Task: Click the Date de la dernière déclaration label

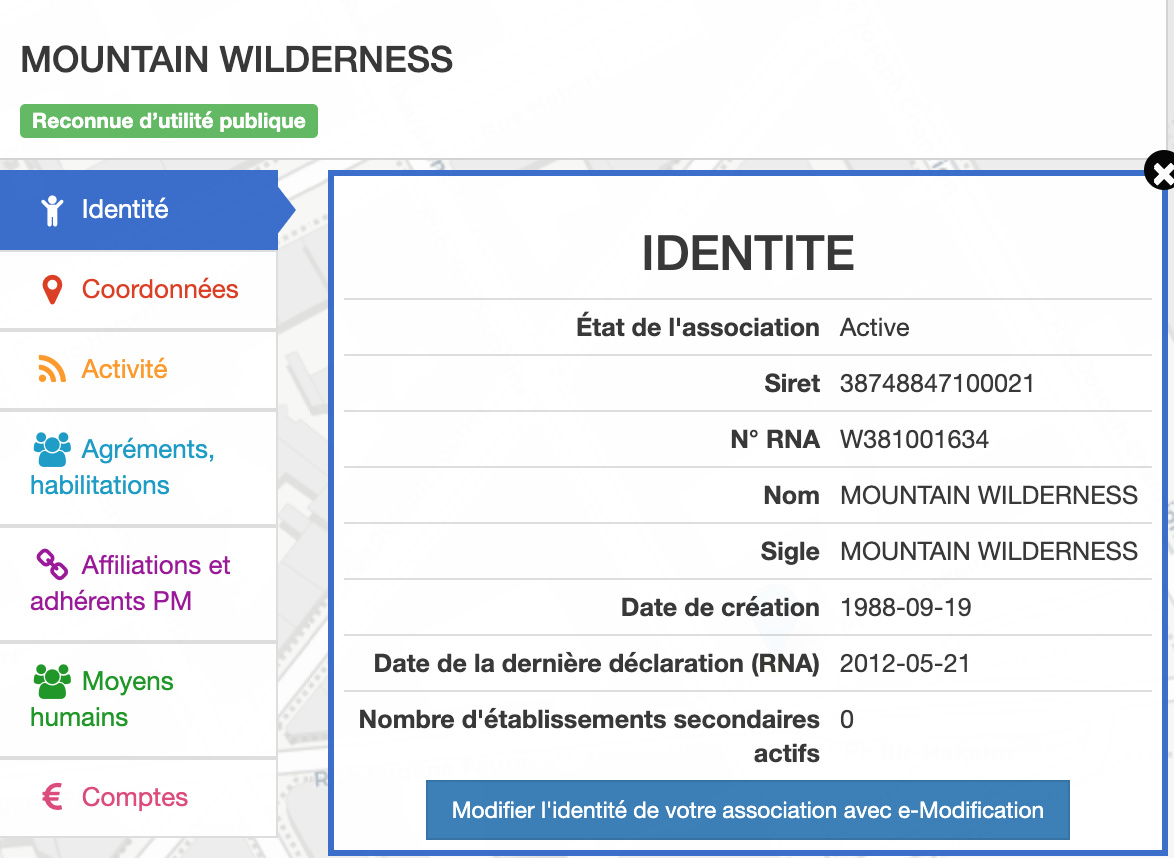Action: tap(597, 663)
